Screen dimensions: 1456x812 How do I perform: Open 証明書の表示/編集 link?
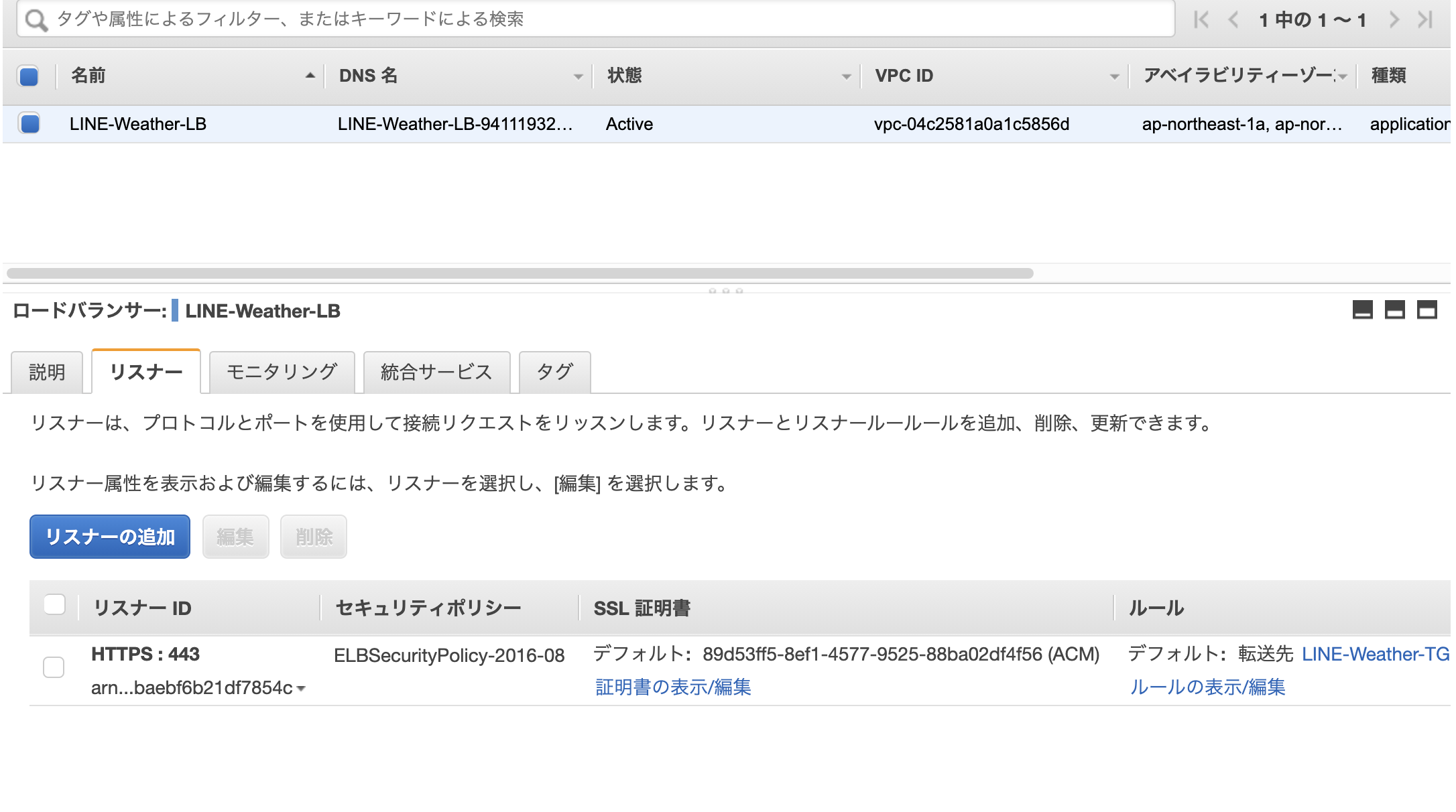click(672, 687)
